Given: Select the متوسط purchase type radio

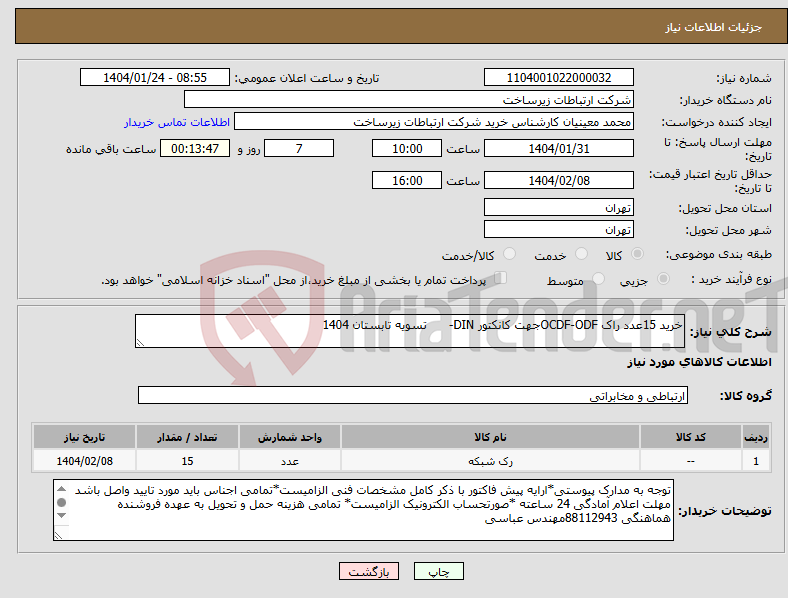Looking at the screenshot, I should click(598, 278).
